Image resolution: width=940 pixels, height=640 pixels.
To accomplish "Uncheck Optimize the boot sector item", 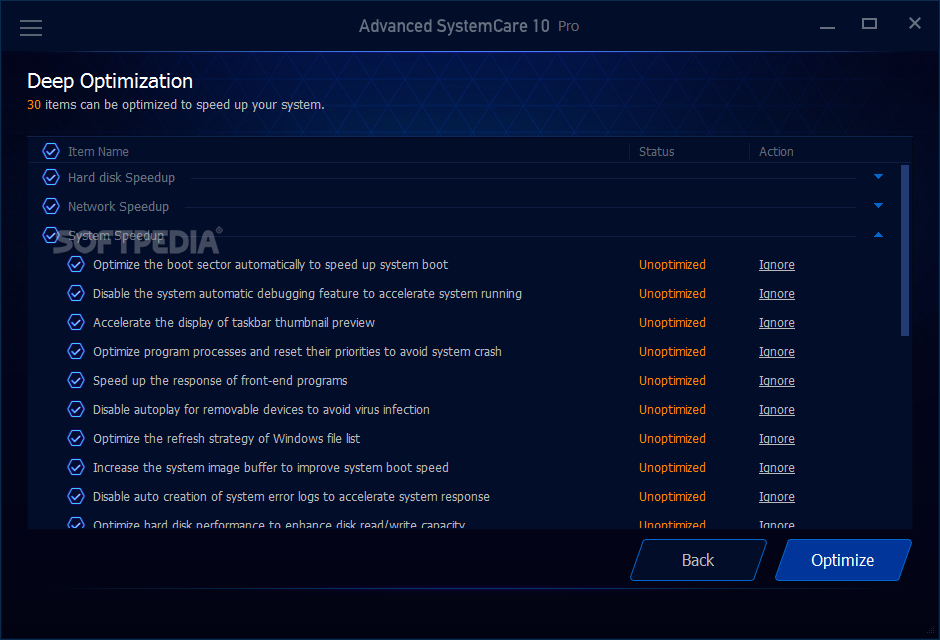I will 76,264.
